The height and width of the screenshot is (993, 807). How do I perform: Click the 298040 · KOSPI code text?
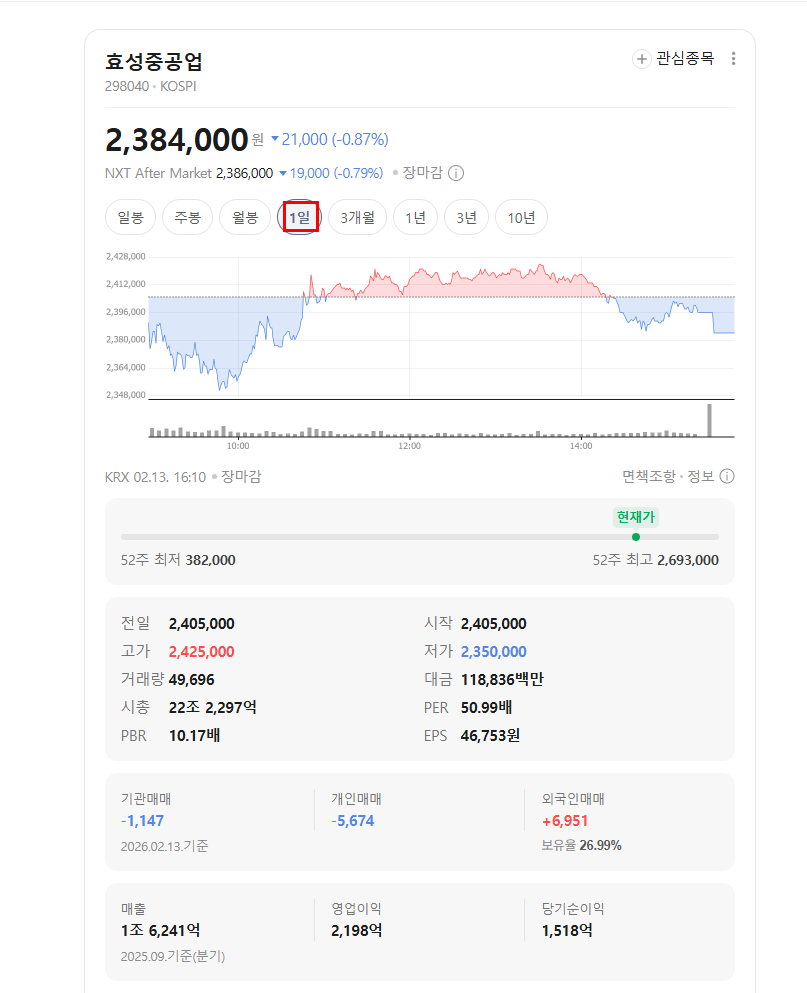[151, 86]
